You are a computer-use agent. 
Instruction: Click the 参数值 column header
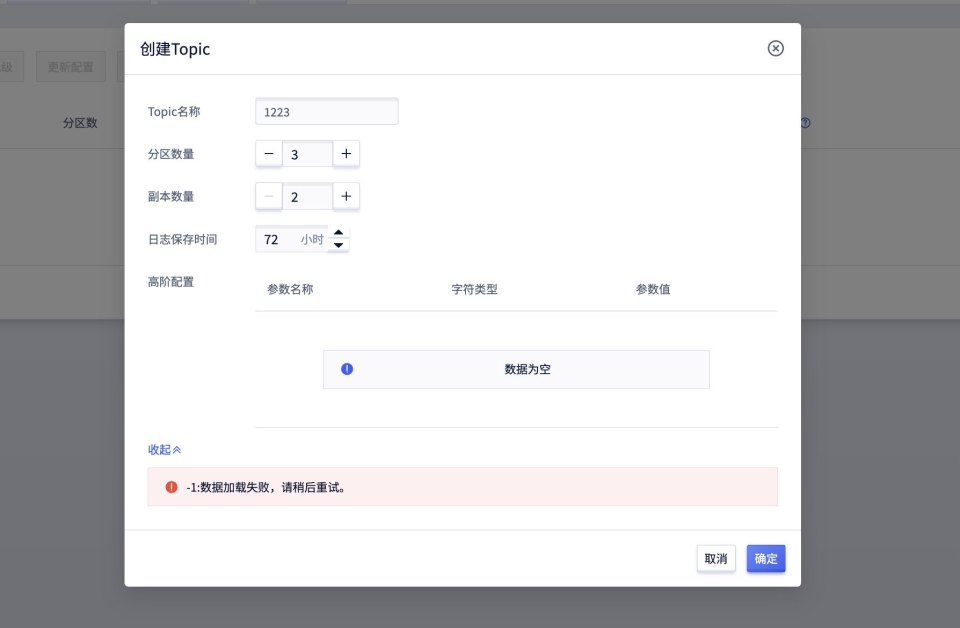click(653, 290)
